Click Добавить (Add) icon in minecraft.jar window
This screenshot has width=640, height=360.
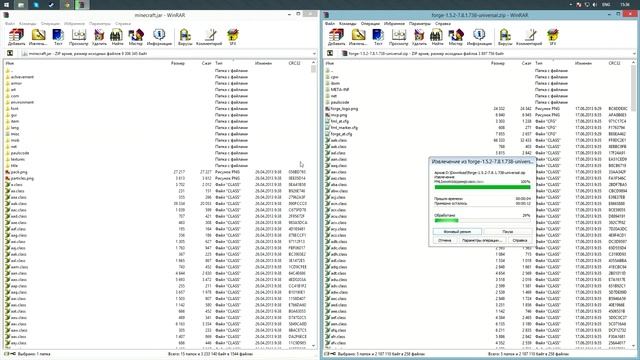(x=16, y=37)
